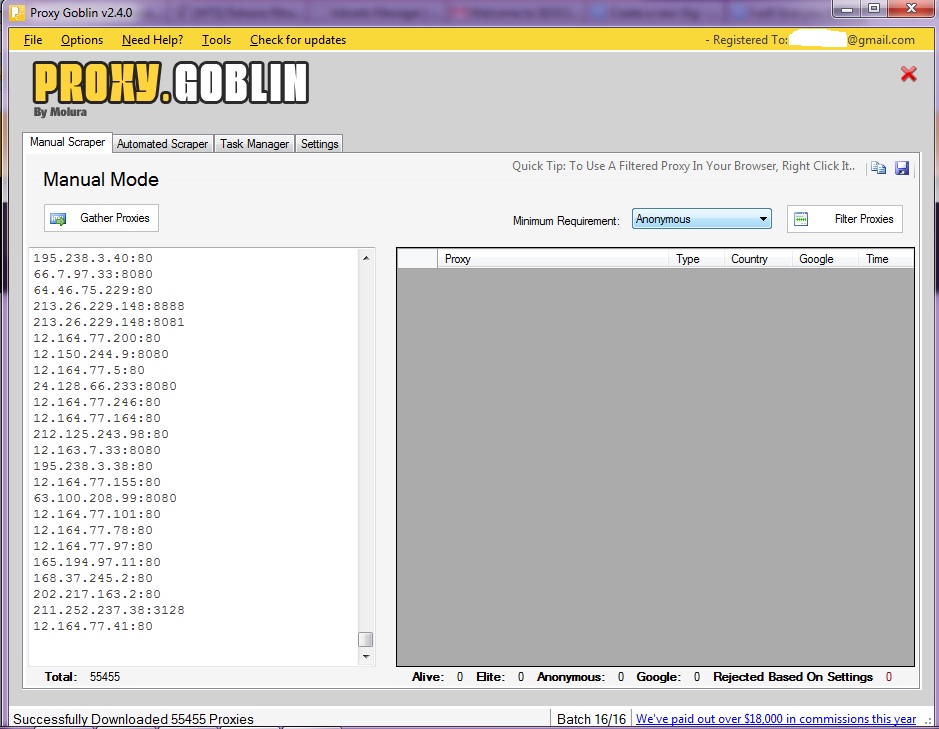Screen dimensions: 939x729
Task: Open the Tools menu
Action: [x=216, y=40]
